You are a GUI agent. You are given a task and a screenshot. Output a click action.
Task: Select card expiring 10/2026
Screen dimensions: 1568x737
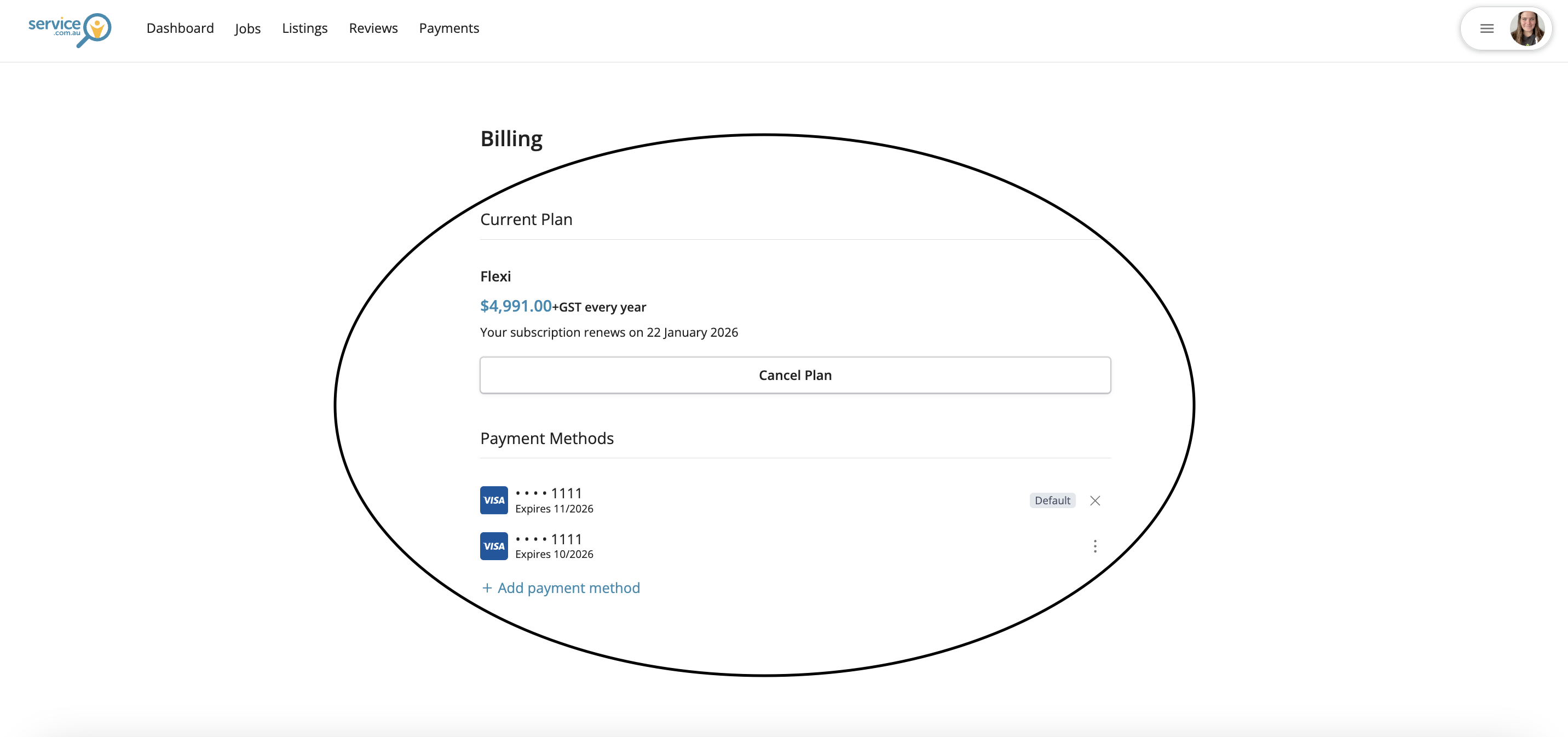tap(554, 546)
